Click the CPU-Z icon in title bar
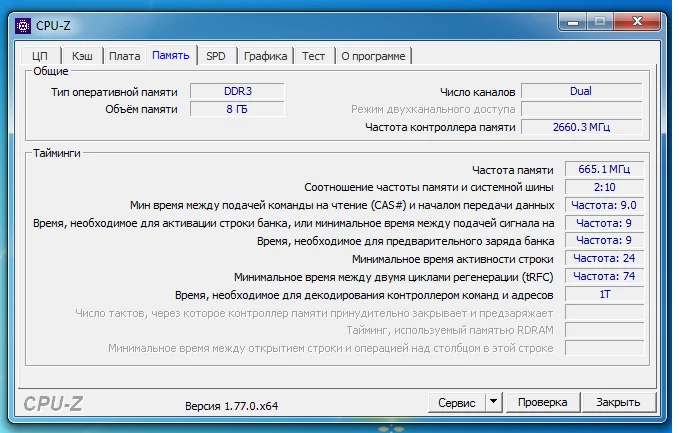 (x=23, y=26)
